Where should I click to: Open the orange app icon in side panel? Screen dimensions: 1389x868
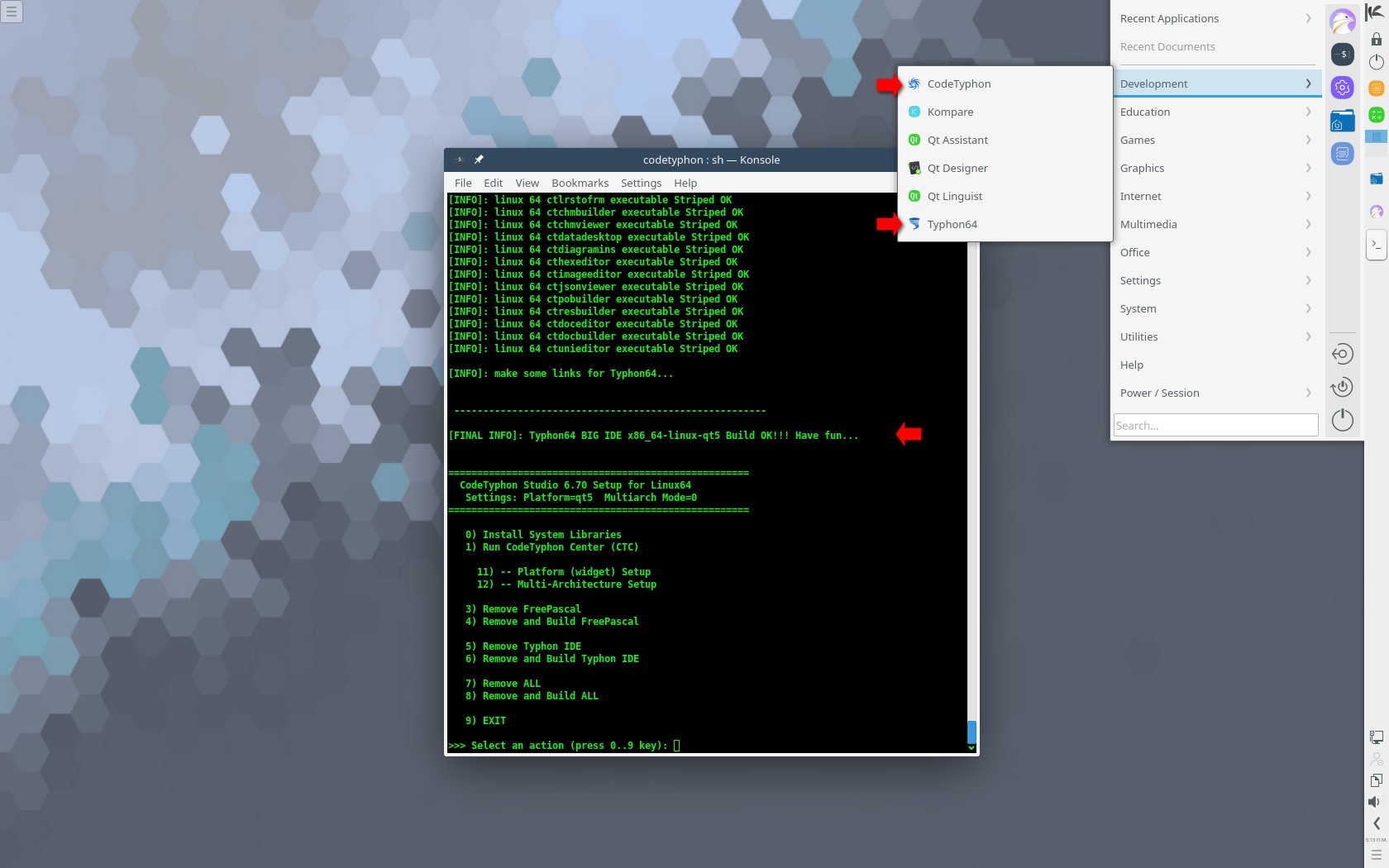click(1376, 88)
